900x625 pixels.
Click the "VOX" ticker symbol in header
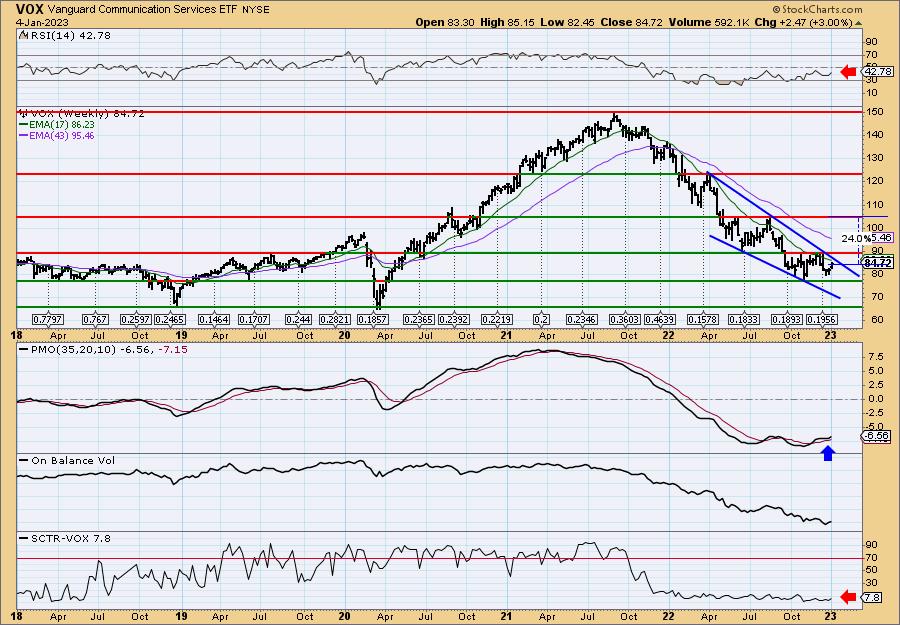pyautogui.click(x=30, y=9)
